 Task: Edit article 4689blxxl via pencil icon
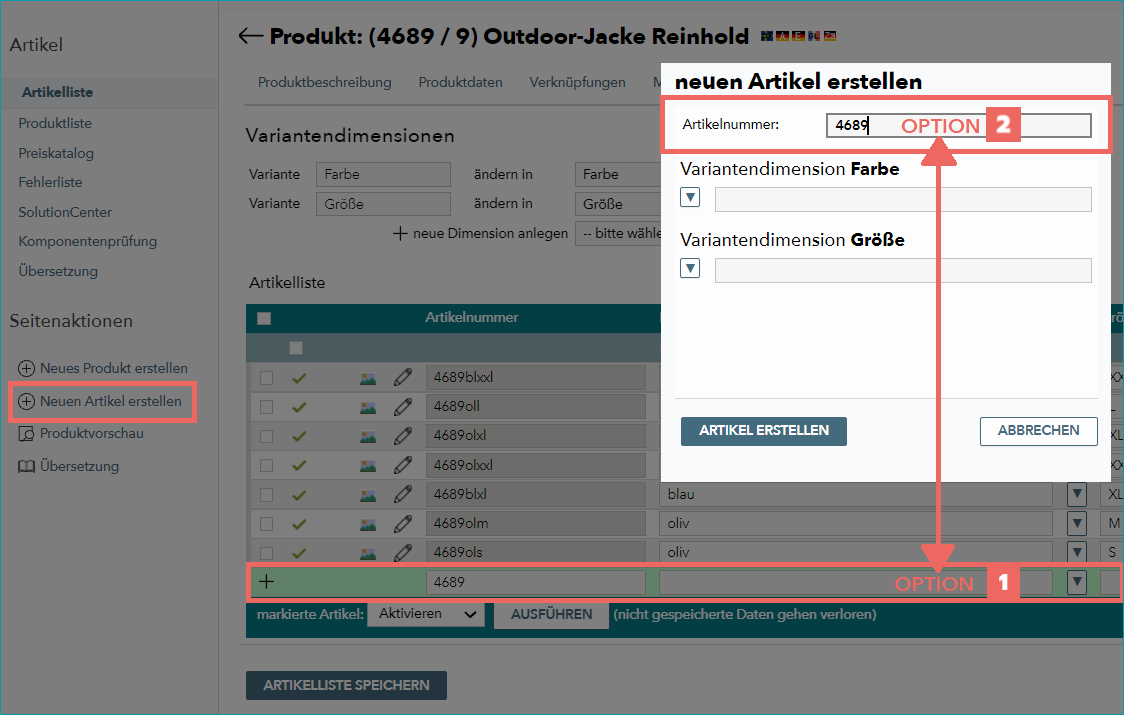(x=403, y=377)
